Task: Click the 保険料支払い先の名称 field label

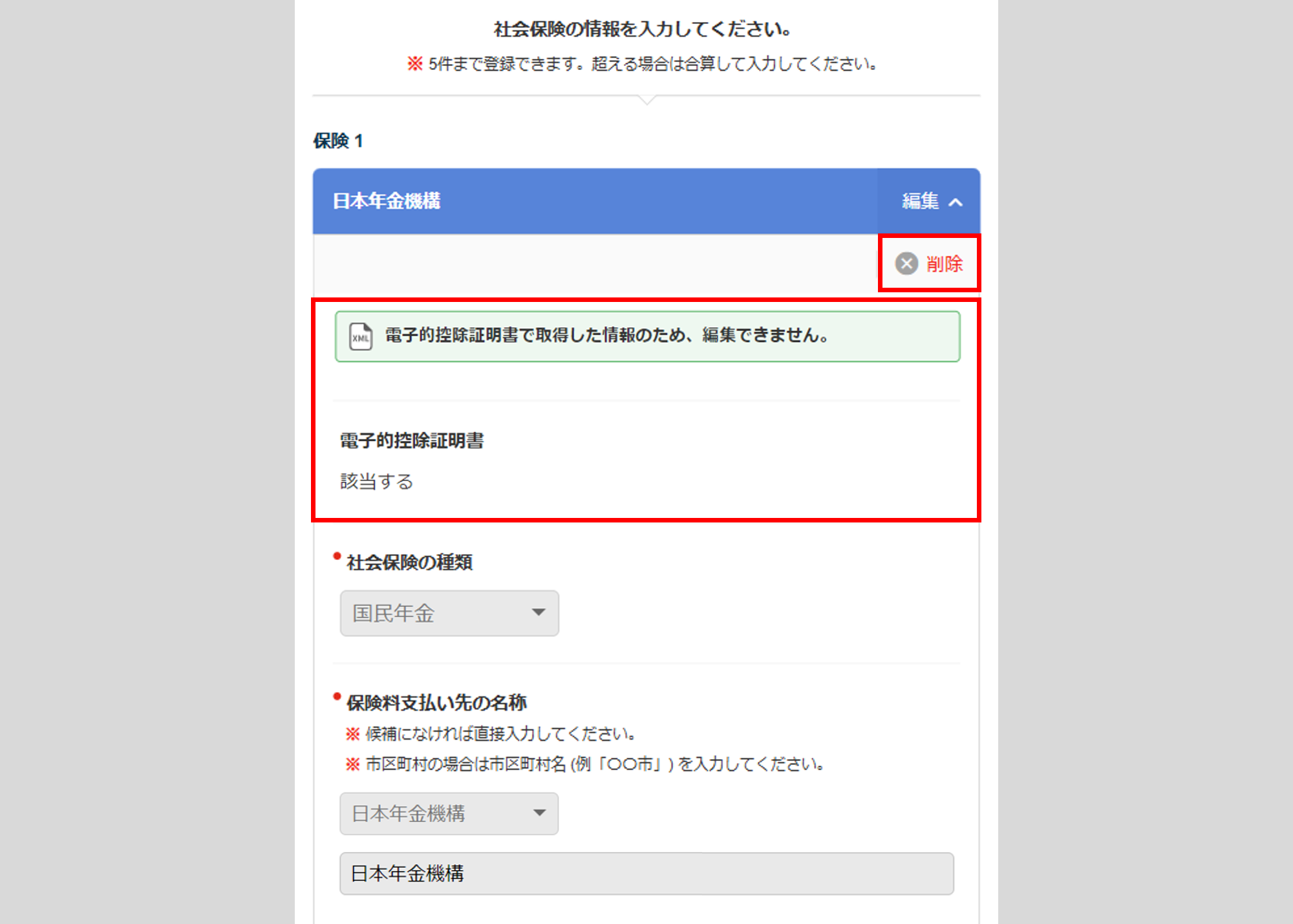Action: (x=436, y=703)
